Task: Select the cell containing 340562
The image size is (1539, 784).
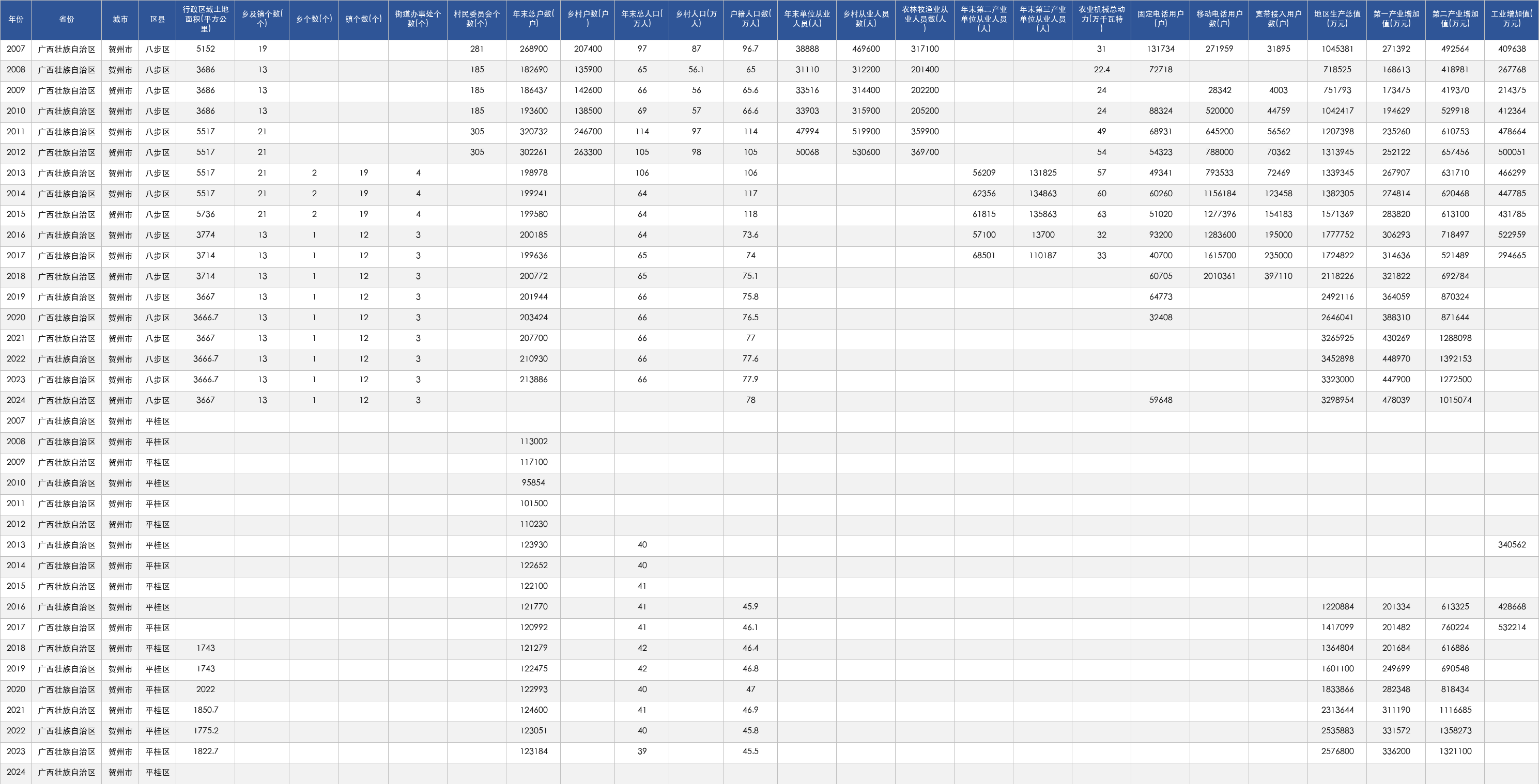Action: [1512, 545]
